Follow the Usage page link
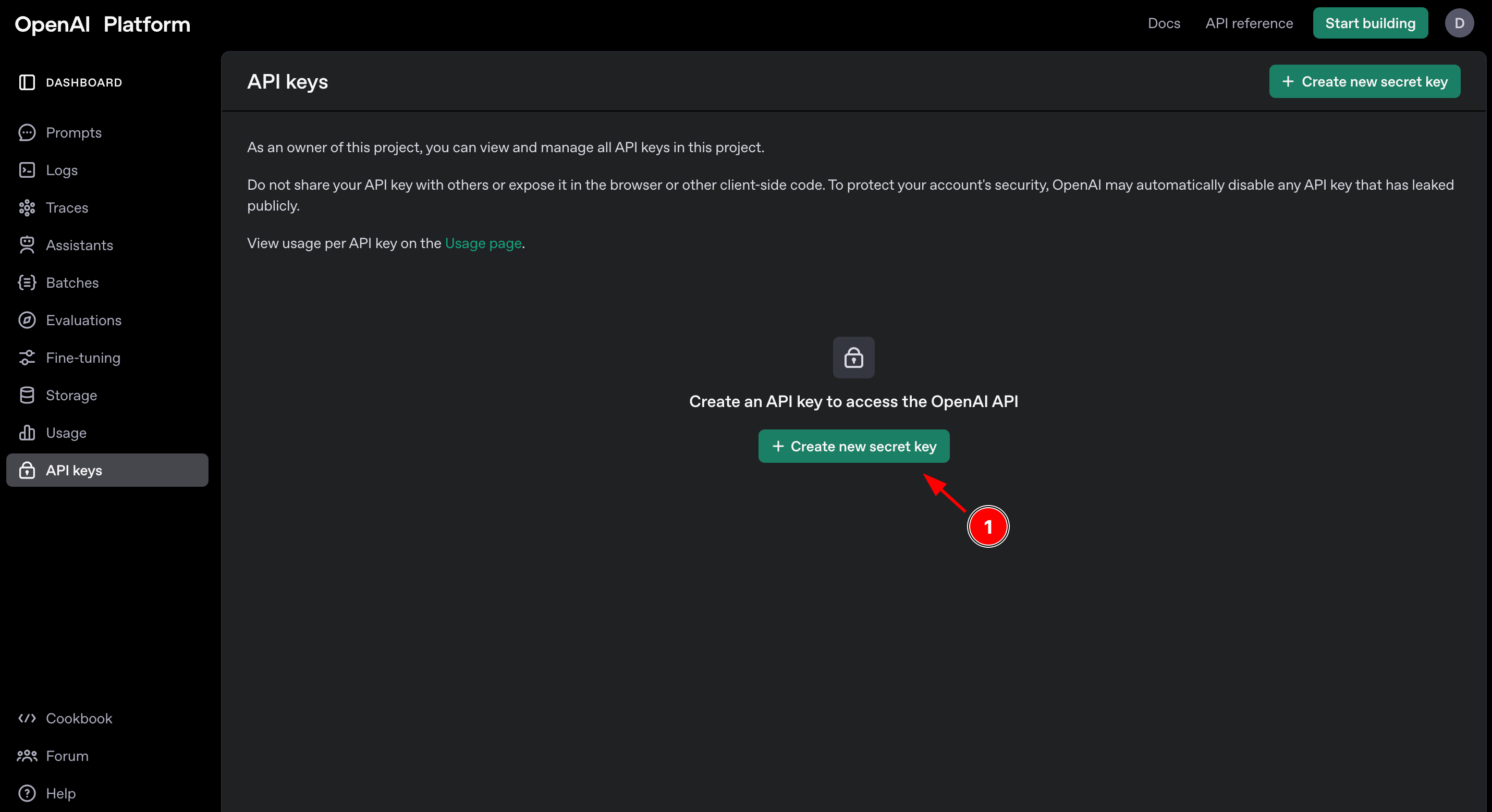1492x812 pixels. [x=483, y=243]
